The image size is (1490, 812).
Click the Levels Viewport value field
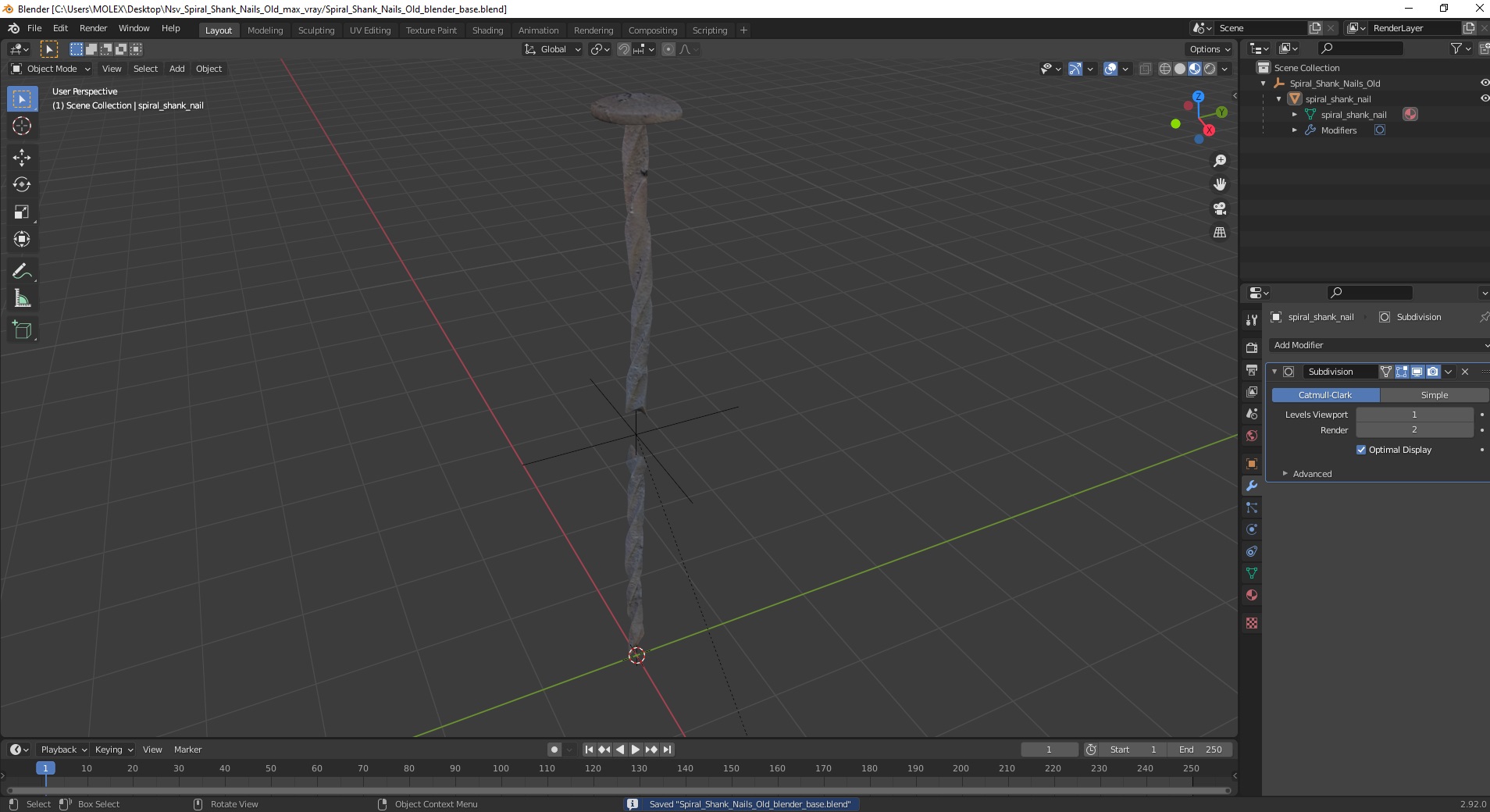click(x=1414, y=415)
